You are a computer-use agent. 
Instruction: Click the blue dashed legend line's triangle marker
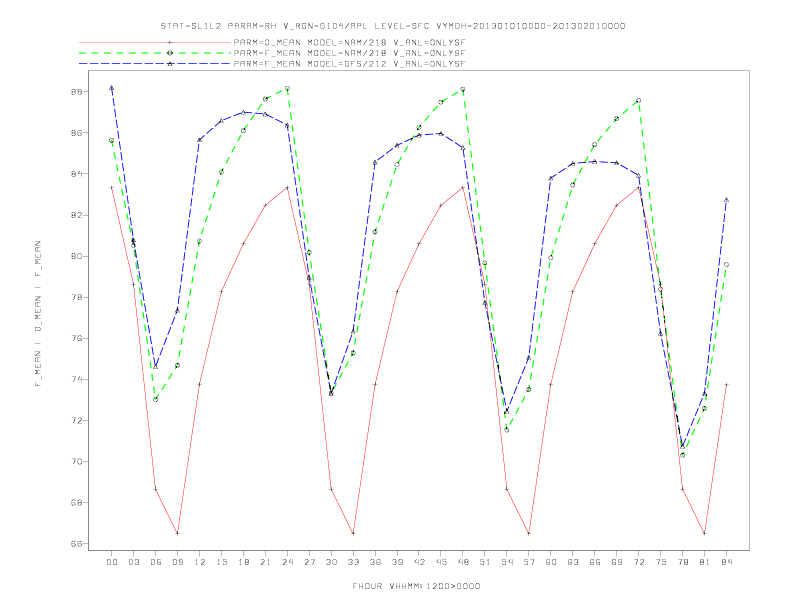click(x=170, y=64)
